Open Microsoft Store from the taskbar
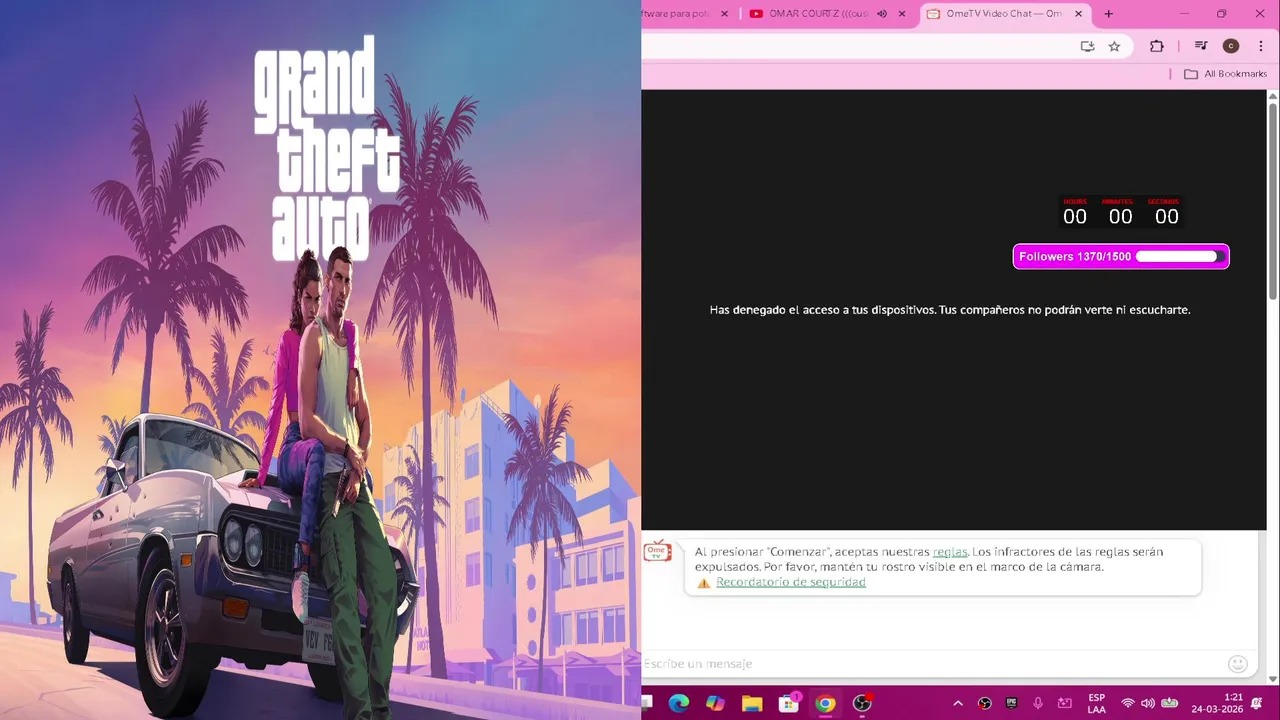Screen dimensions: 1280x720 (x=789, y=703)
